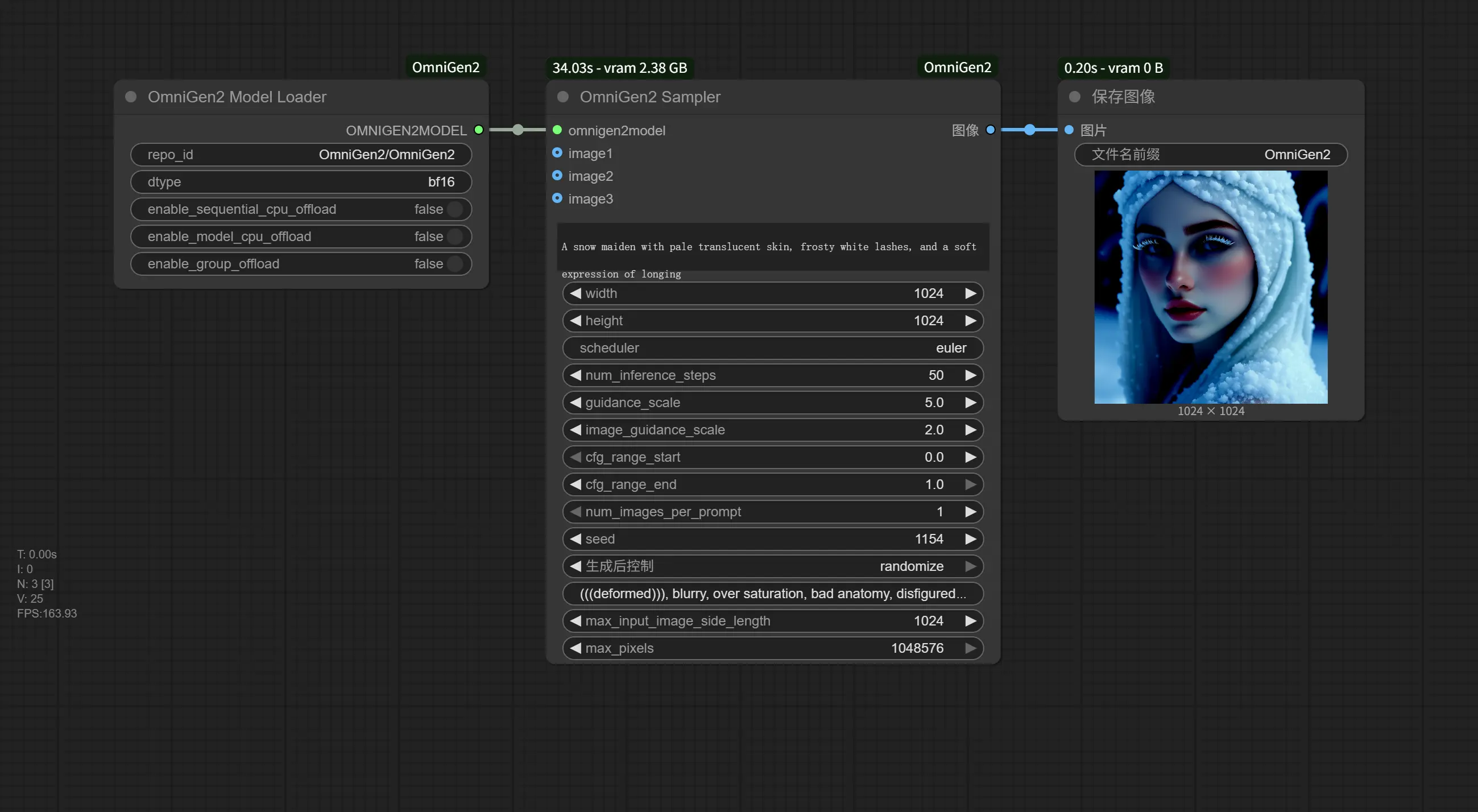The width and height of the screenshot is (1478, 812).
Task: Increase width with the right arrow
Action: coord(970,293)
